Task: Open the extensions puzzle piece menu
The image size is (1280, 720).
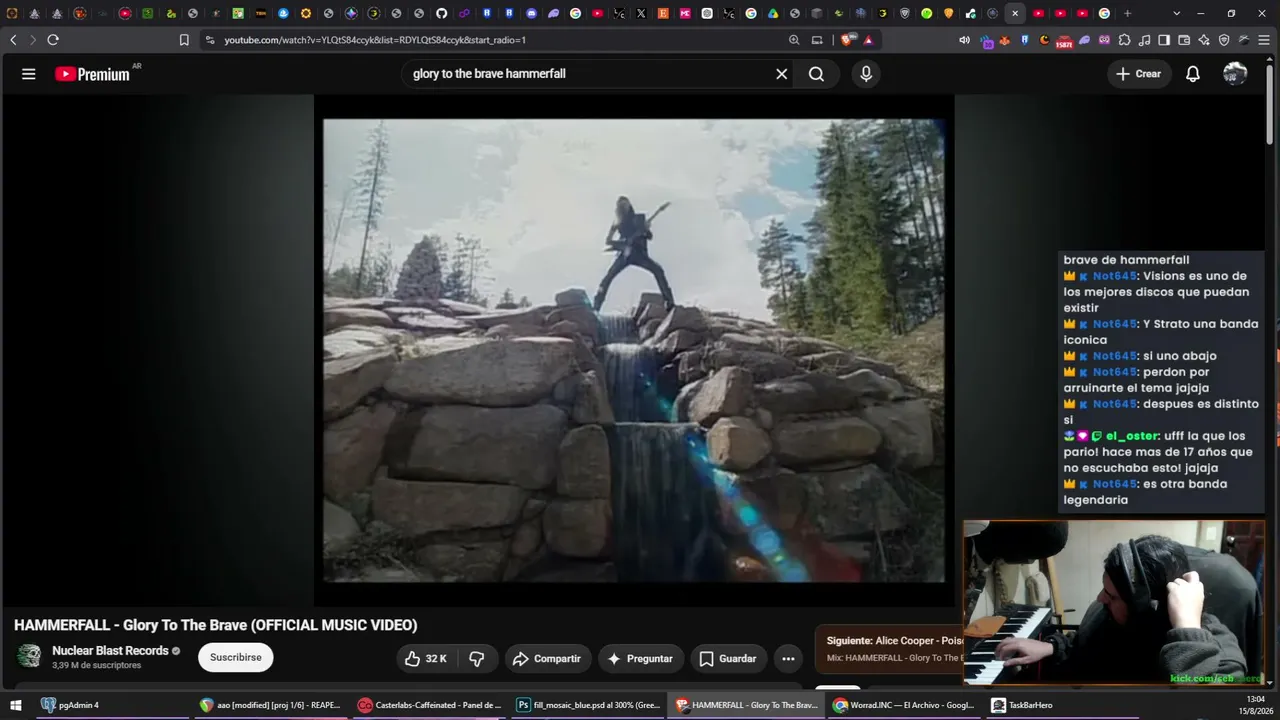Action: point(1124,40)
